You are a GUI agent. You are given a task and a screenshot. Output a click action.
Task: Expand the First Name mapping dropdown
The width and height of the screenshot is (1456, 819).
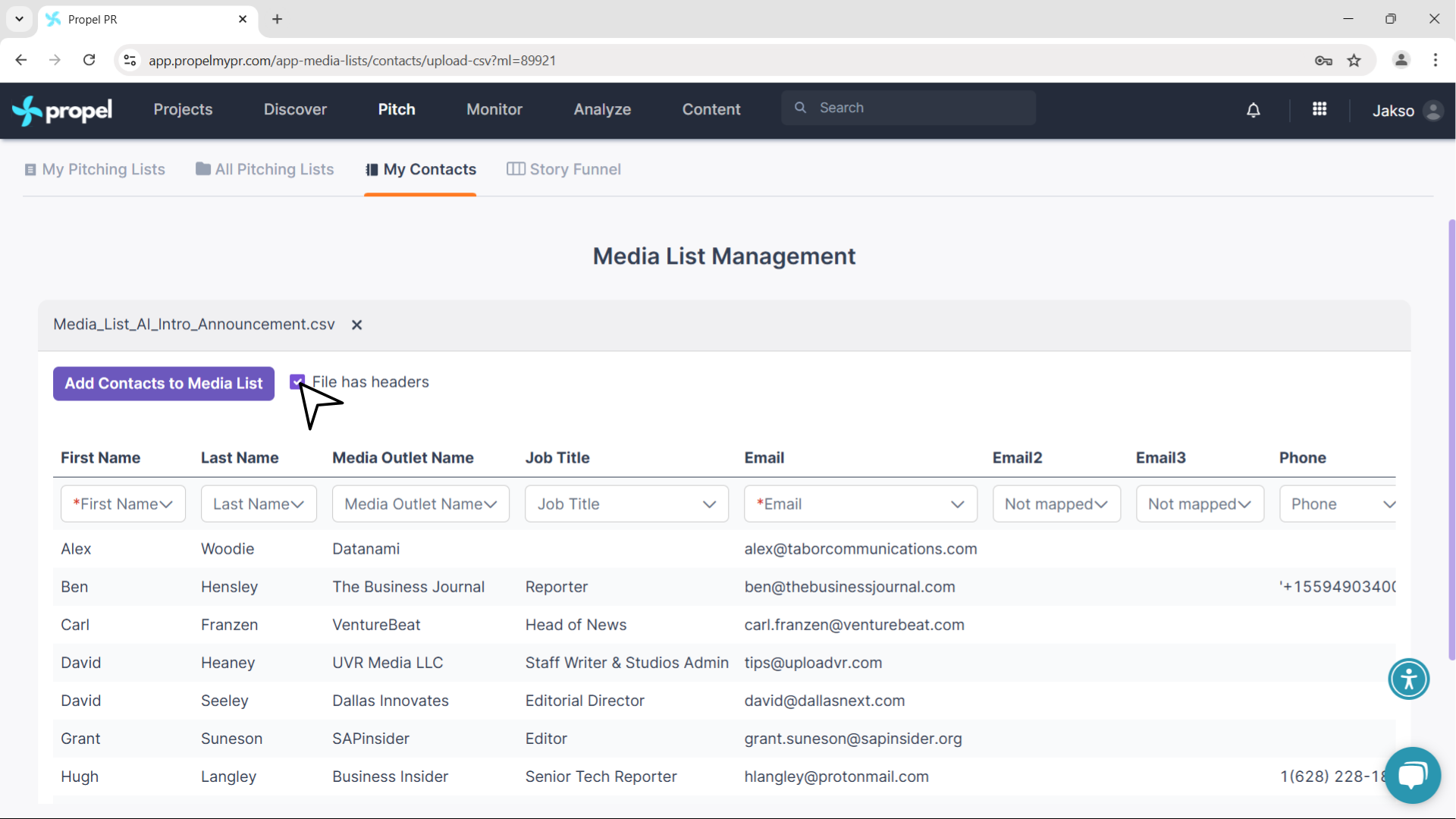click(123, 504)
